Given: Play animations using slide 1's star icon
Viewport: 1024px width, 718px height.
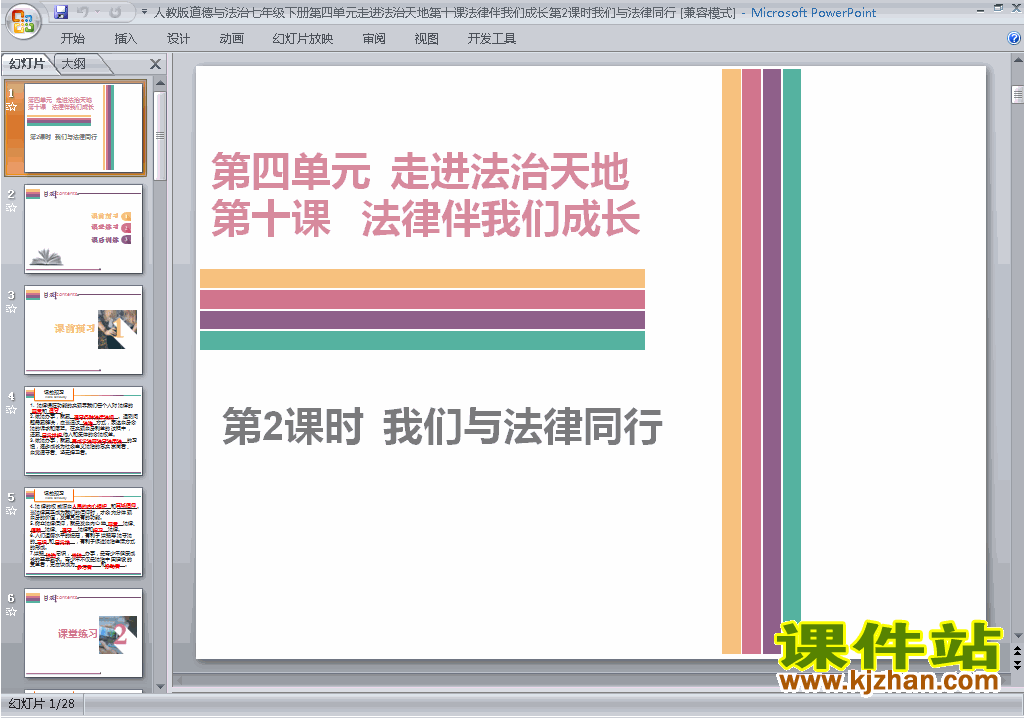Looking at the screenshot, I should click(11, 106).
